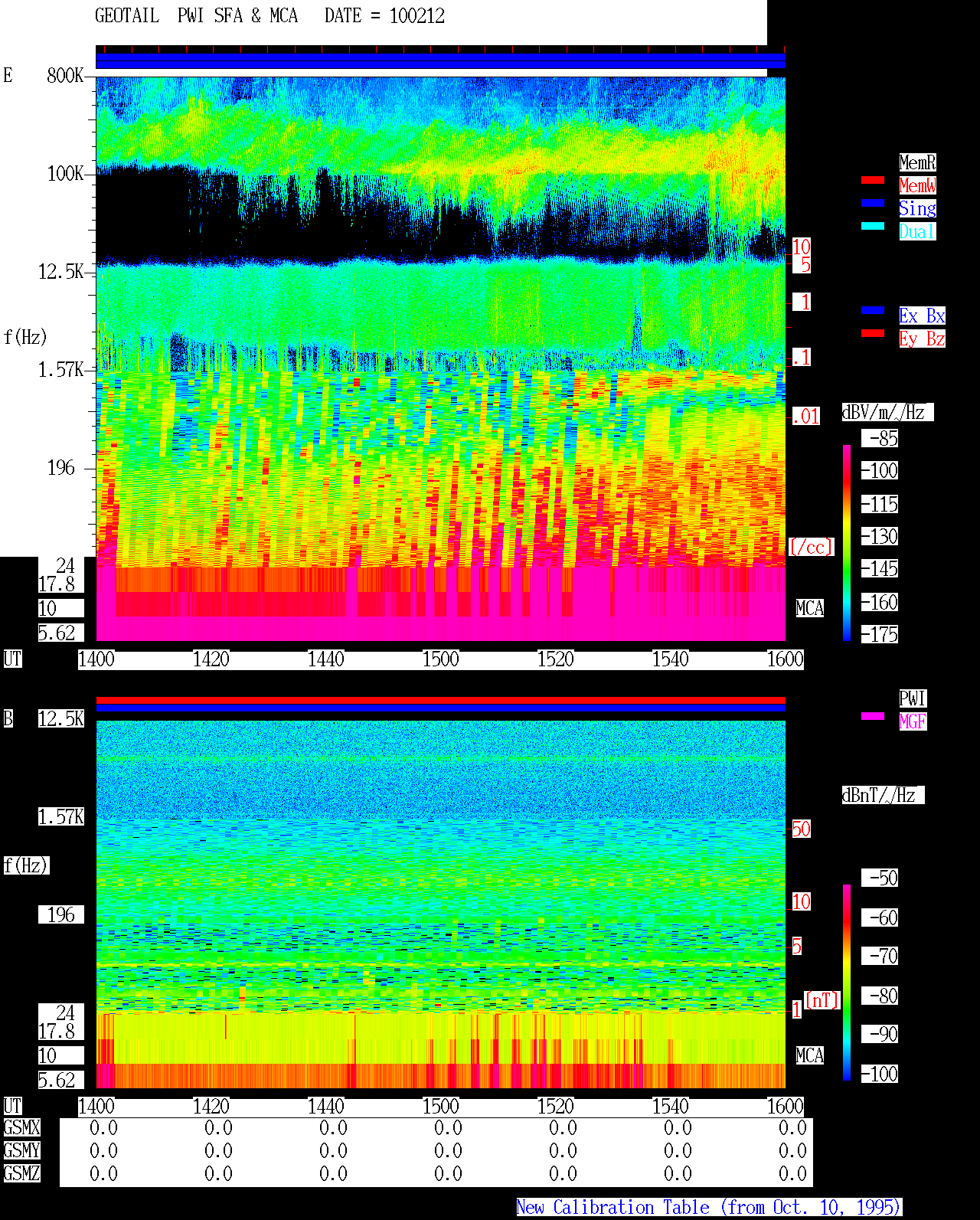
Task: Click the GSMZ row label
Action: pos(21,1173)
